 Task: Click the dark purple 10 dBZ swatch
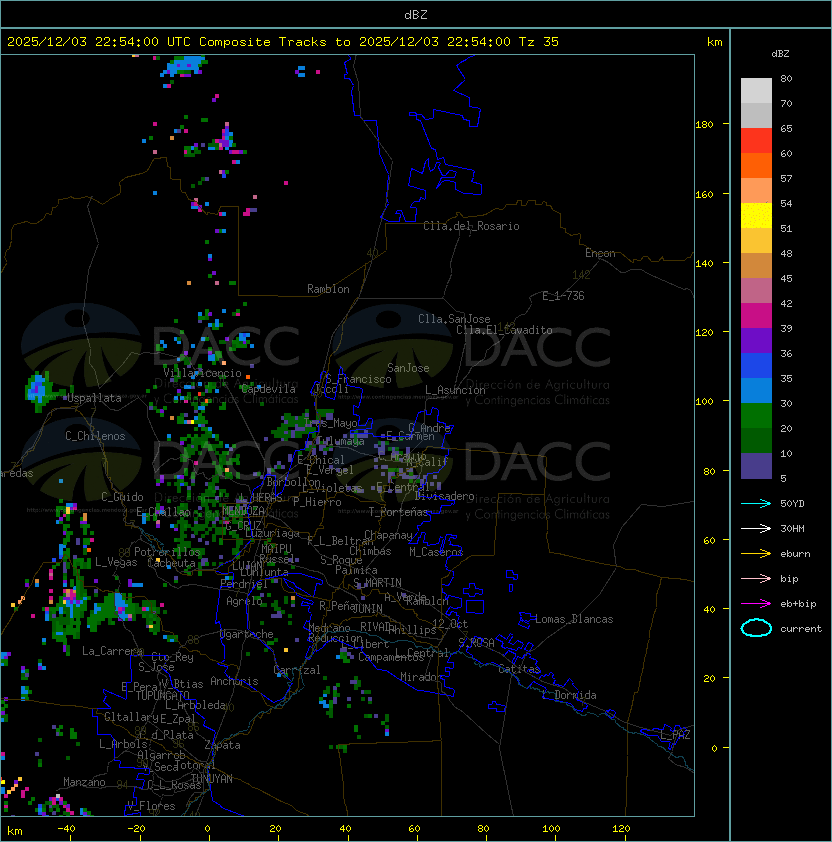click(x=756, y=466)
